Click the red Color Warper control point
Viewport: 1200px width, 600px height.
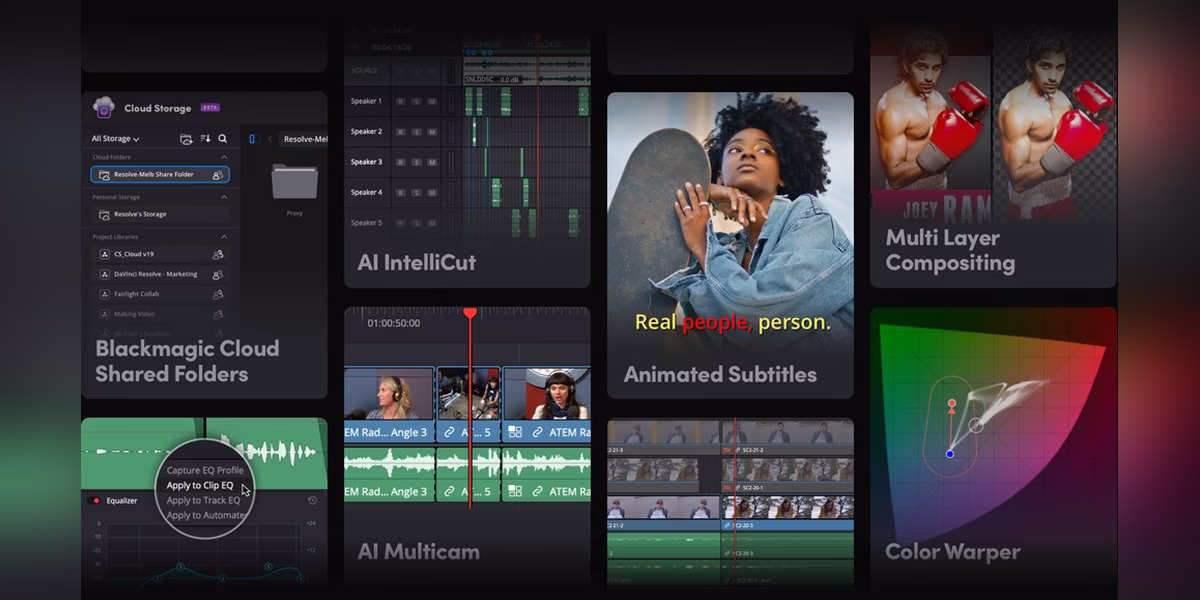[x=952, y=404]
